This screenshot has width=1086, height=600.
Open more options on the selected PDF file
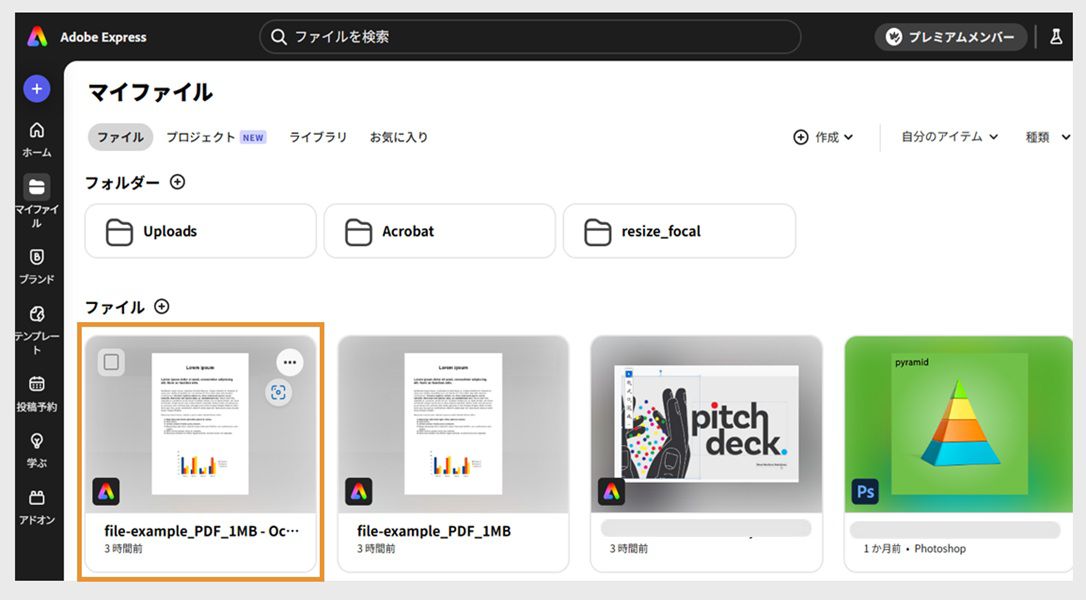coord(290,361)
